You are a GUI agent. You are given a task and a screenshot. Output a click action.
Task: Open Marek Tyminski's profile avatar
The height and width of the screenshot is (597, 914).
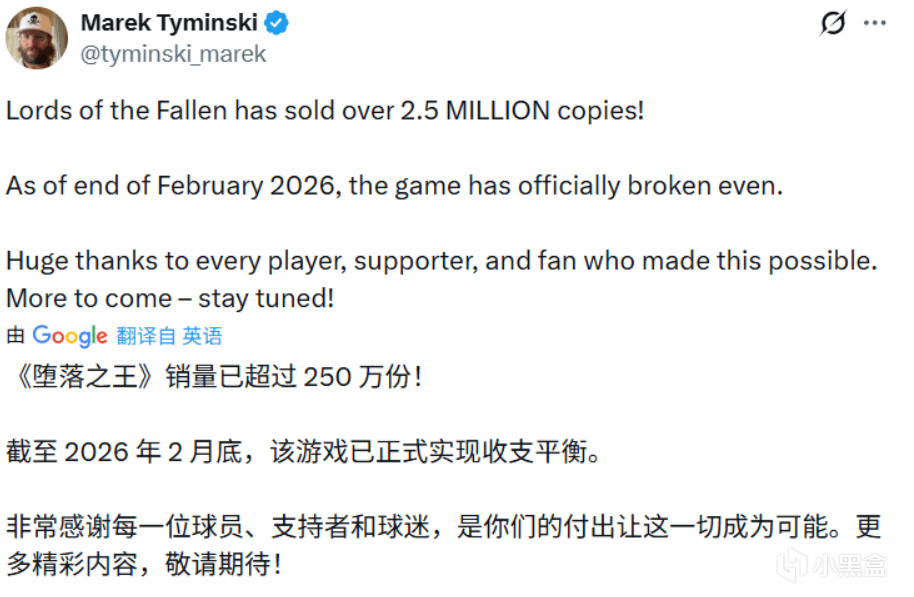pyautogui.click(x=37, y=38)
